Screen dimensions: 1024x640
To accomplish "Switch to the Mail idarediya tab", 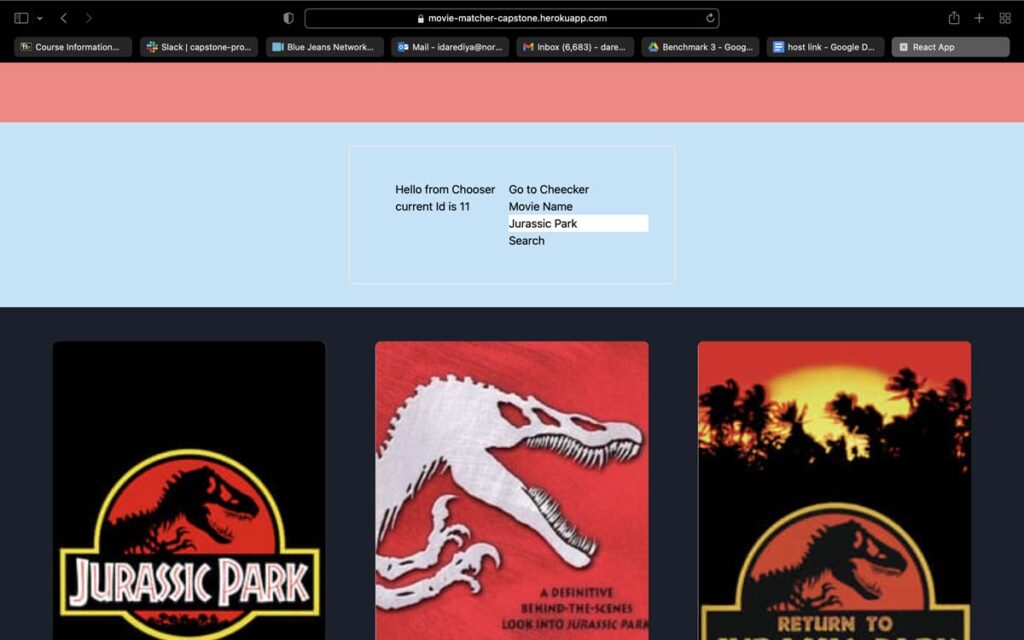I will tap(450, 47).
